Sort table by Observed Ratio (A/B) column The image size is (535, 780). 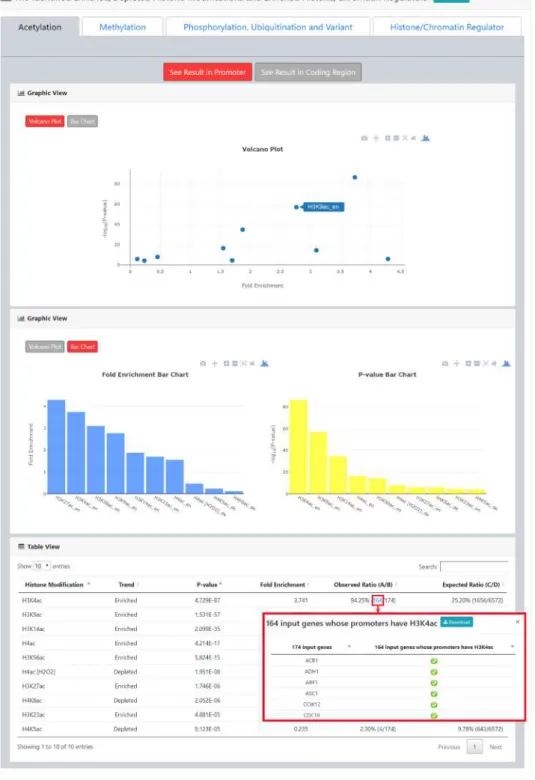click(363, 585)
